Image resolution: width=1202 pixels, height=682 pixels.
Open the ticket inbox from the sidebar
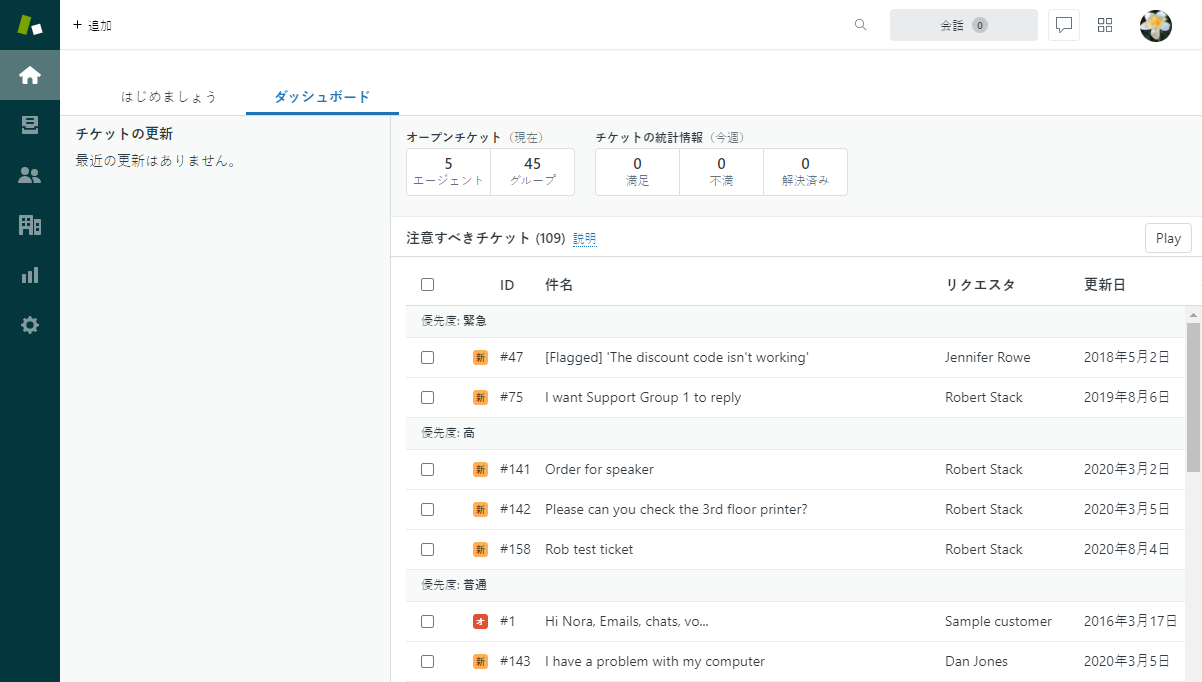tap(30, 125)
